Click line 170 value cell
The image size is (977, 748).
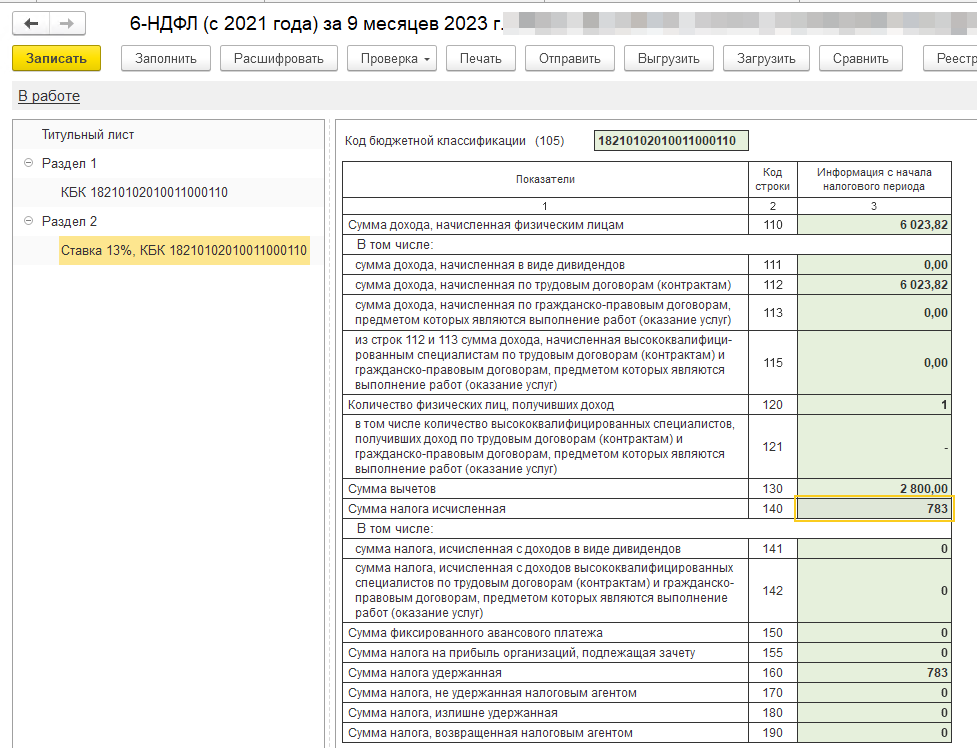click(874, 693)
